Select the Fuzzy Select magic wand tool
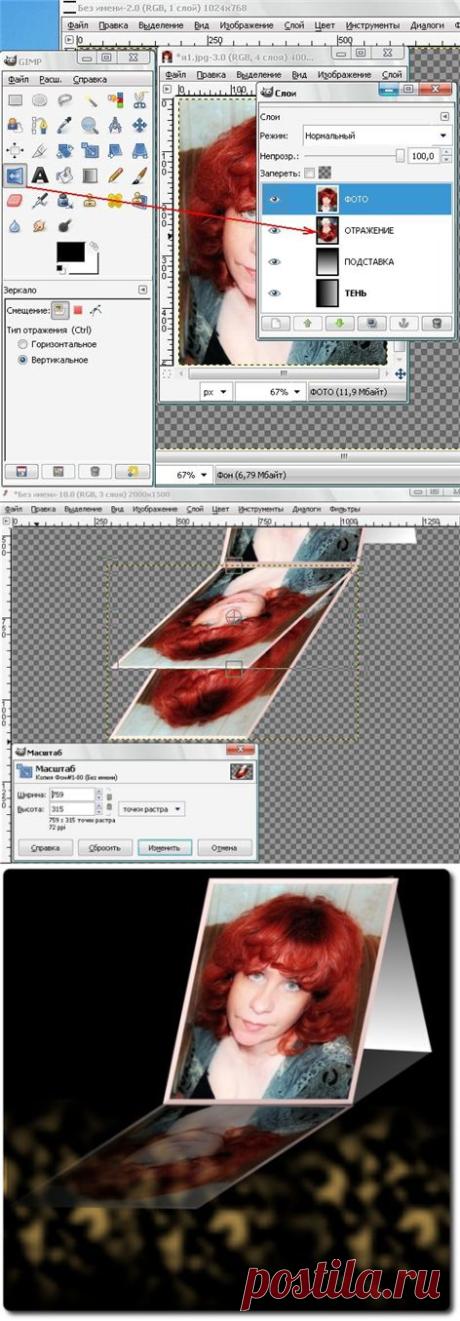The height and width of the screenshot is (1321, 460). (x=90, y=99)
